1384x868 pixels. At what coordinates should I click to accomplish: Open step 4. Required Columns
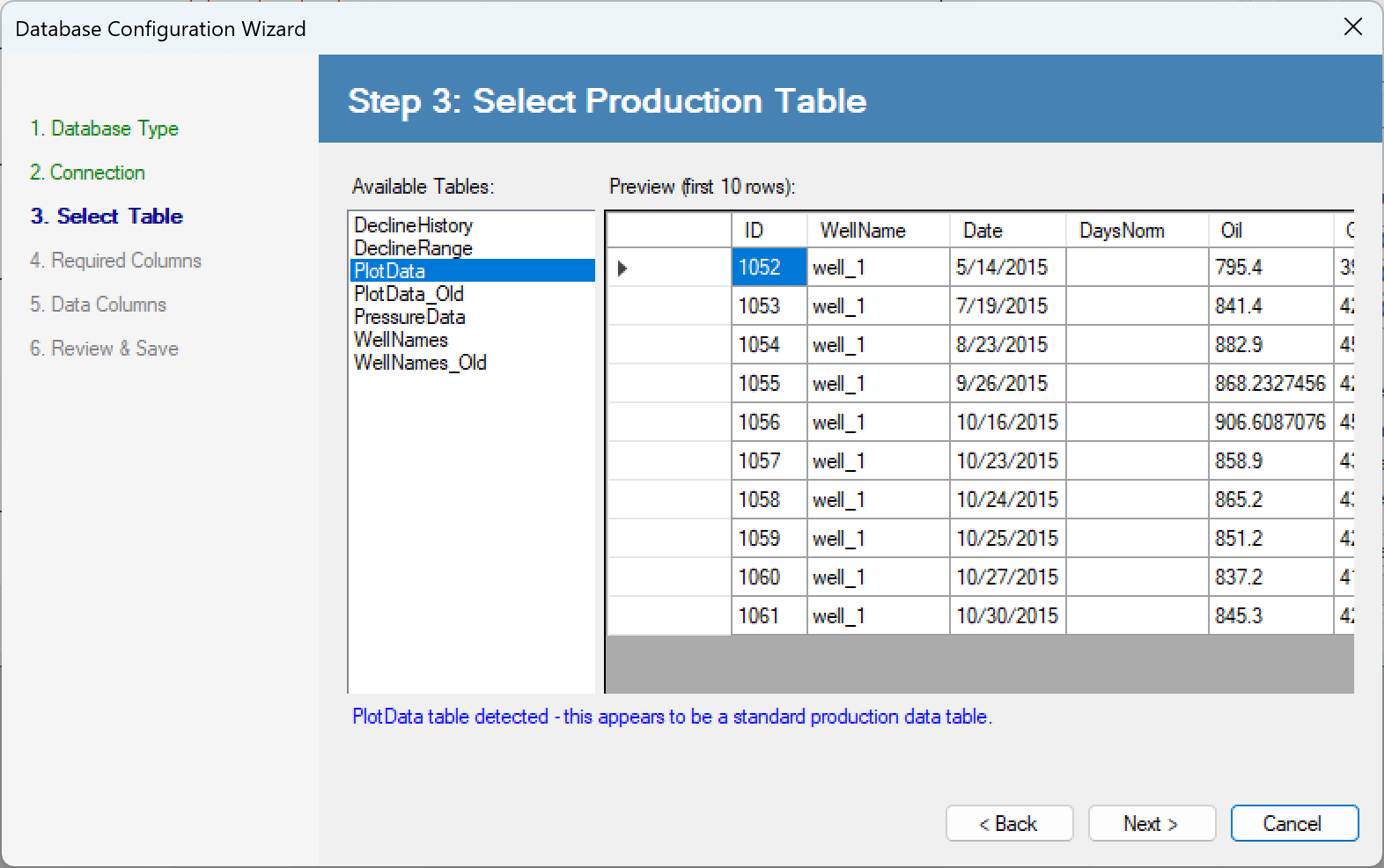(115, 261)
